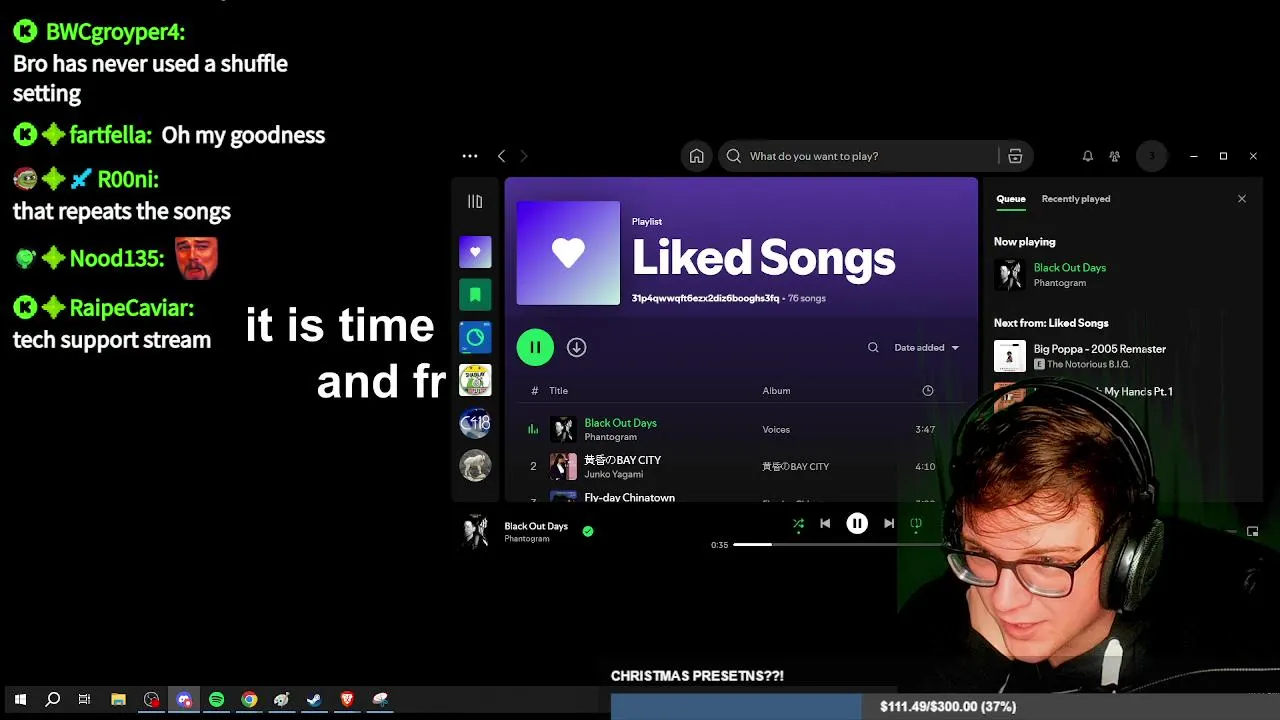Switch to the Queue tab
This screenshot has height=720, width=1280.
pyautogui.click(x=1011, y=199)
